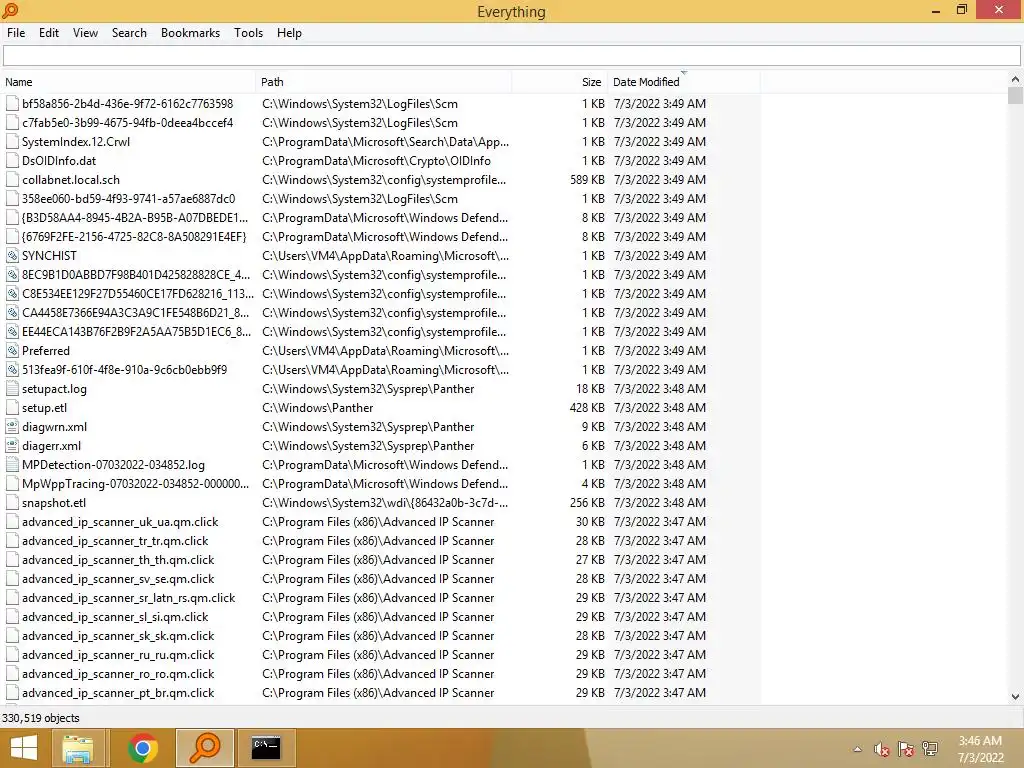This screenshot has width=1024, height=768.
Task: Select file starting with CA4458E7366E94A3C3A9C1FE548B6D21
Action: point(135,312)
